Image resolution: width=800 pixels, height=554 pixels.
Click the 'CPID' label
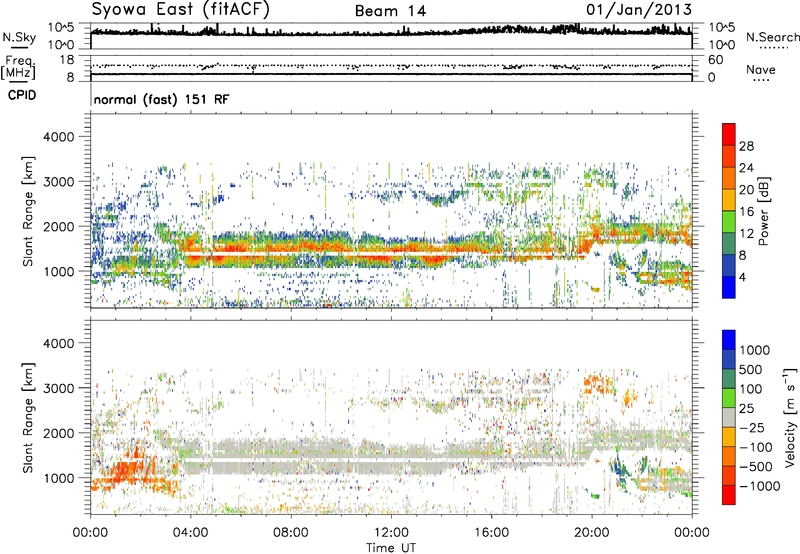pyautogui.click(x=22, y=95)
